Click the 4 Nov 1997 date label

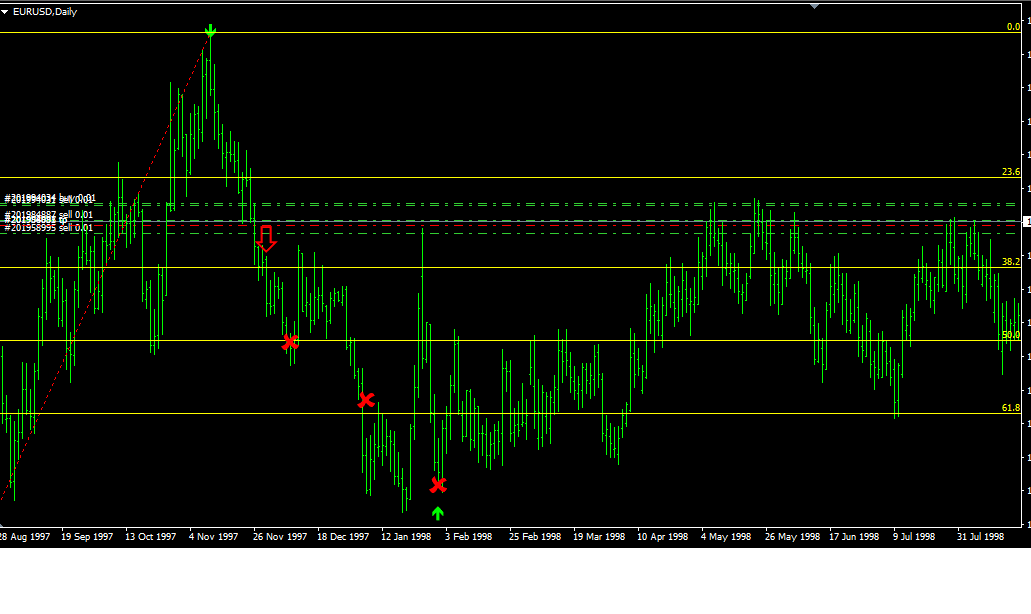(214, 536)
